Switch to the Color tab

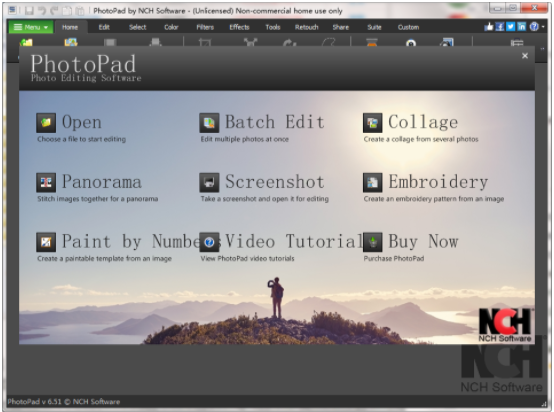click(171, 27)
